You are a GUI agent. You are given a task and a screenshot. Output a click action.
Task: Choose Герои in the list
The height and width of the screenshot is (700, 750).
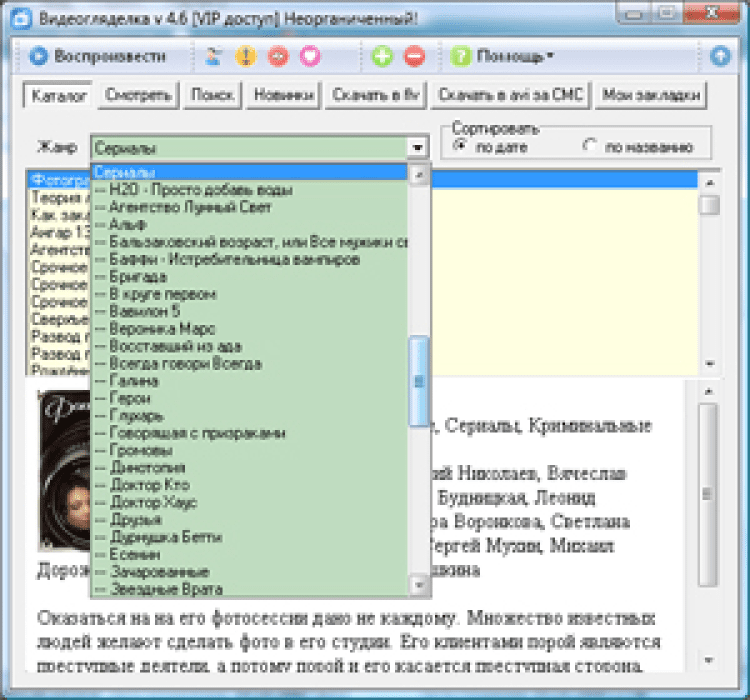click(249, 398)
